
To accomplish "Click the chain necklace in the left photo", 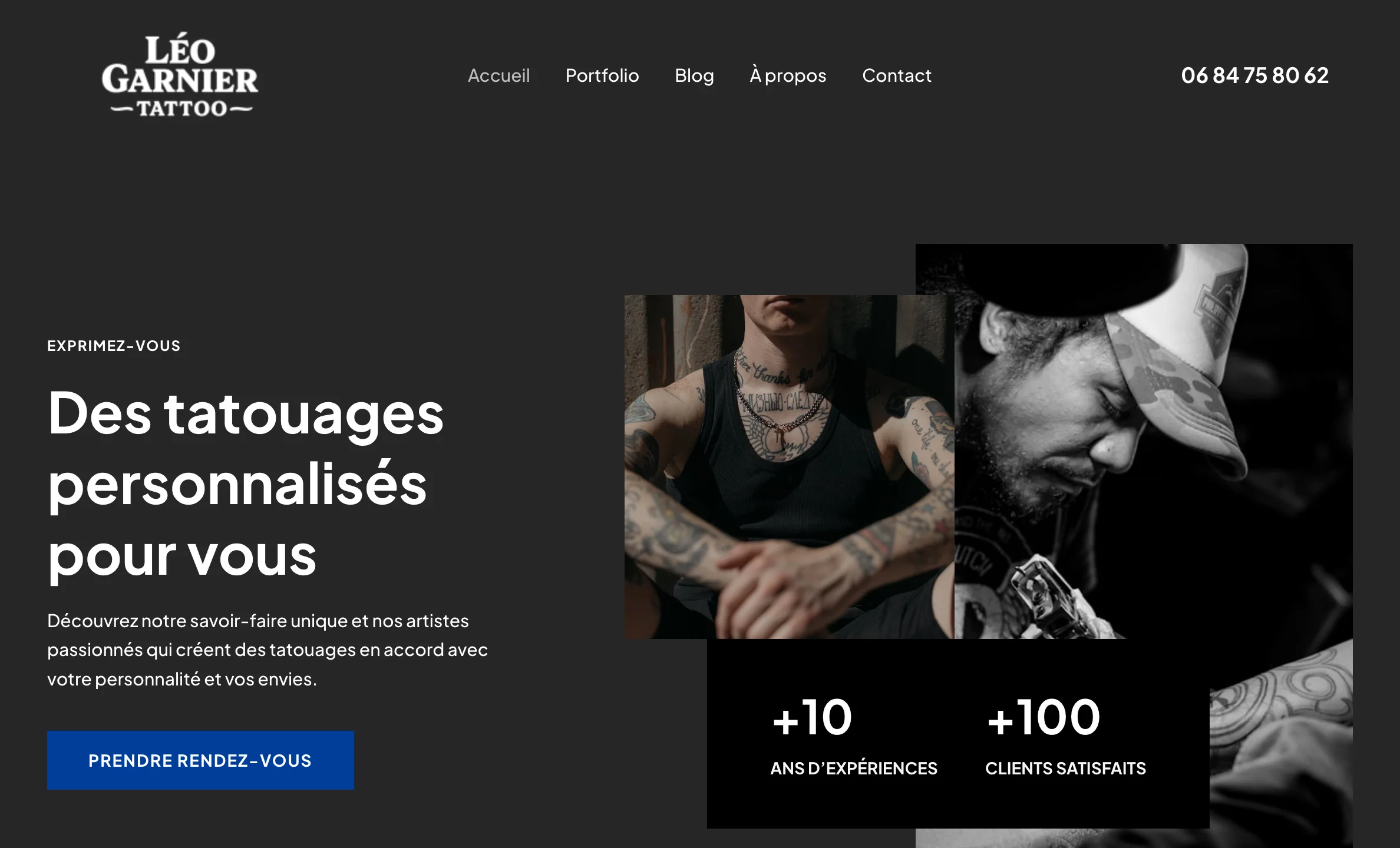I will click(x=781, y=400).
